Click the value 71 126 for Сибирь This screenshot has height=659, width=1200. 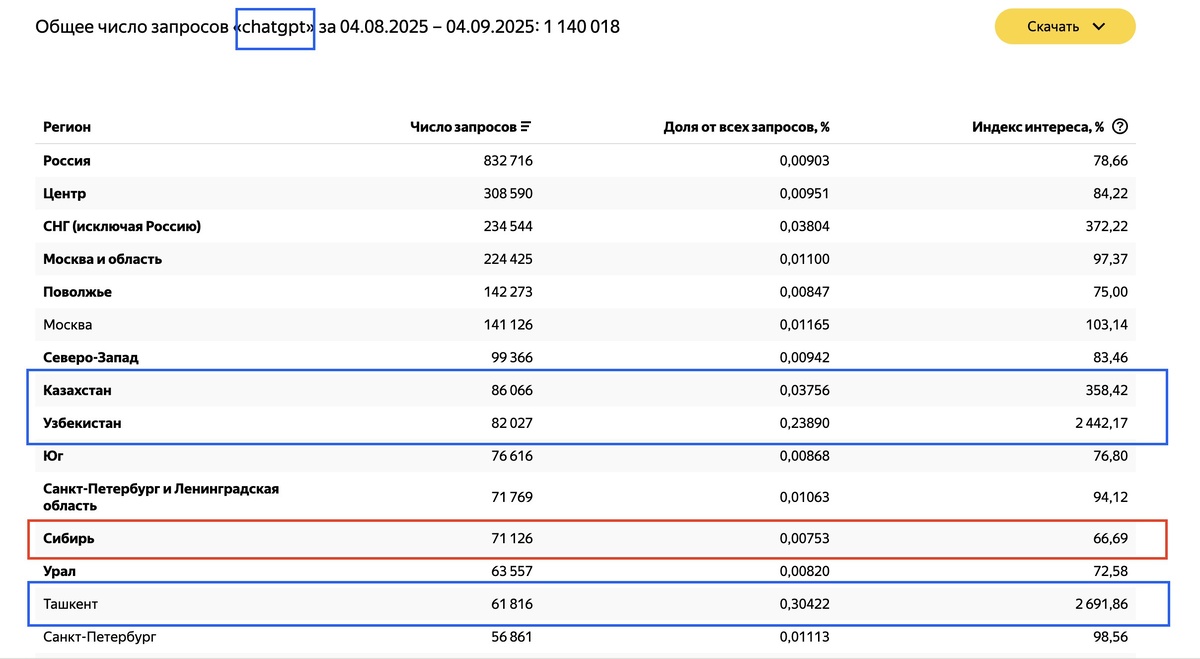click(512, 538)
